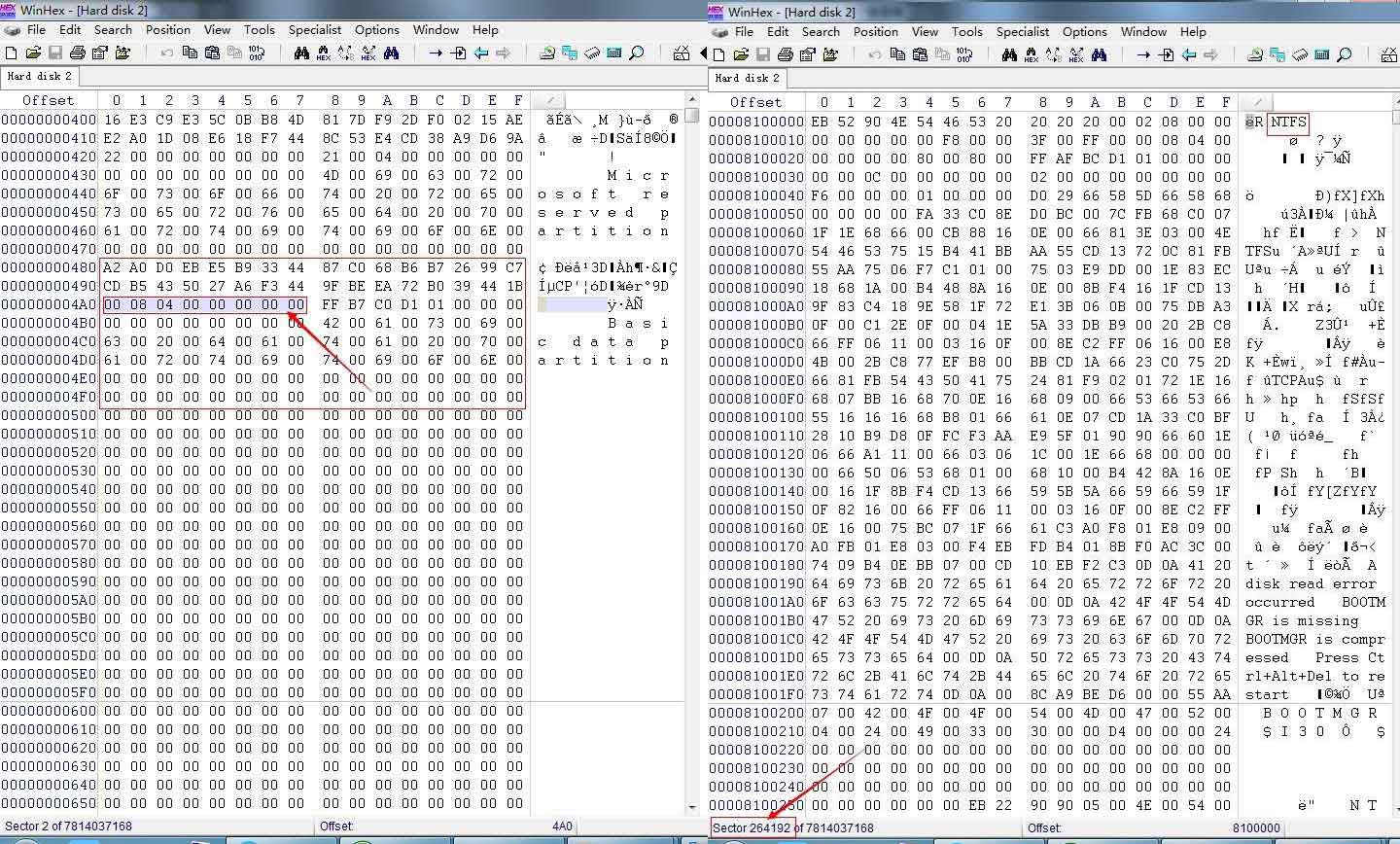
Task: Click Go To Sector icon in left window
Action: [458, 53]
